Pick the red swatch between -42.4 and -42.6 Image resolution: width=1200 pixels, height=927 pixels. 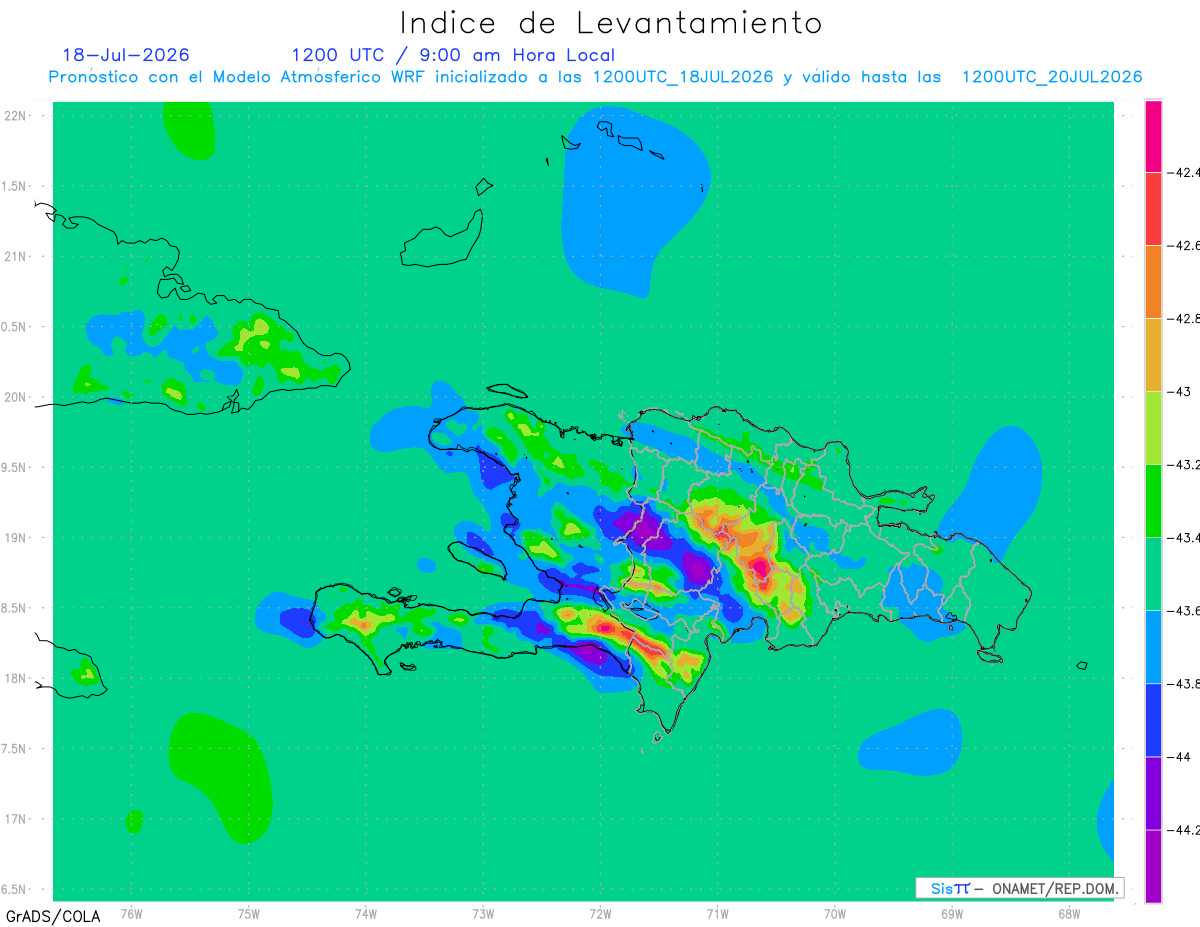coord(1153,208)
